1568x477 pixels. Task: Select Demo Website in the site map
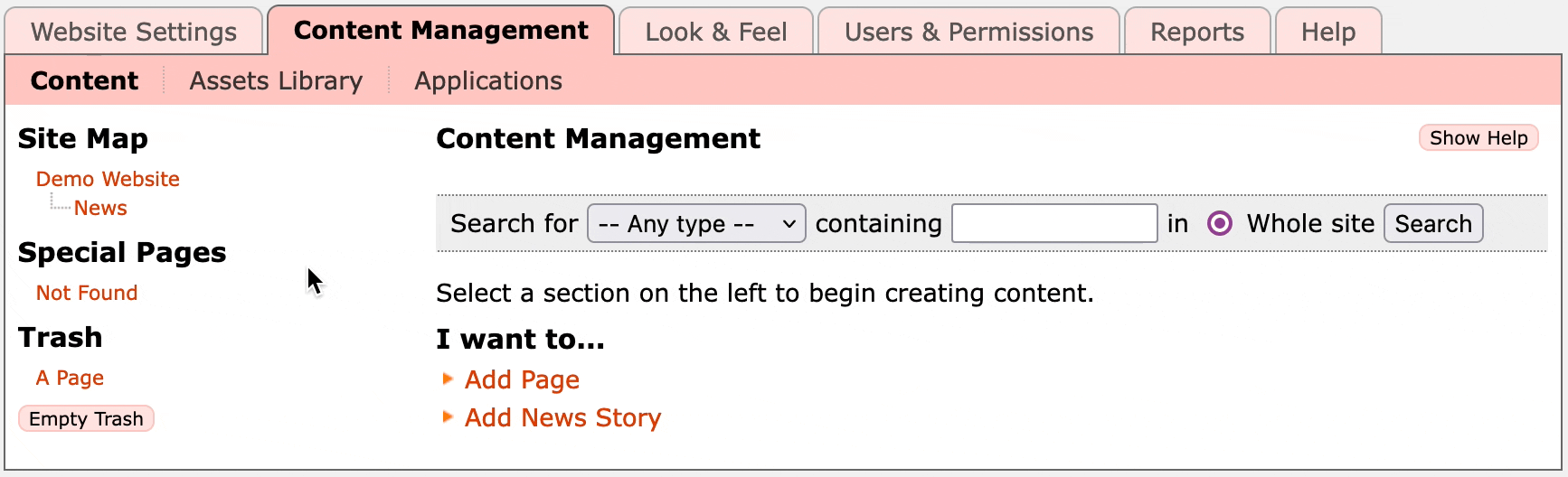108,179
